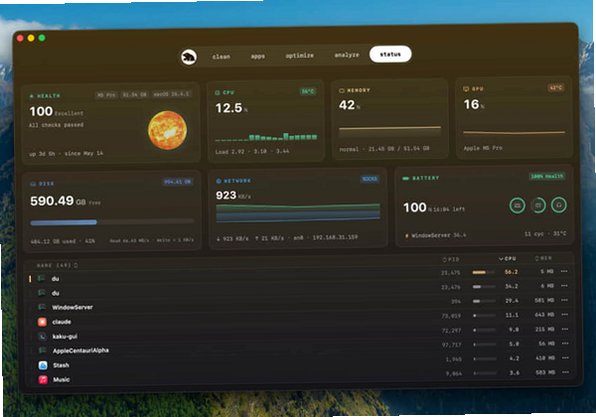The image size is (596, 417).
Task: Click the GPU temperature badge 42°C
Action: pos(556,88)
